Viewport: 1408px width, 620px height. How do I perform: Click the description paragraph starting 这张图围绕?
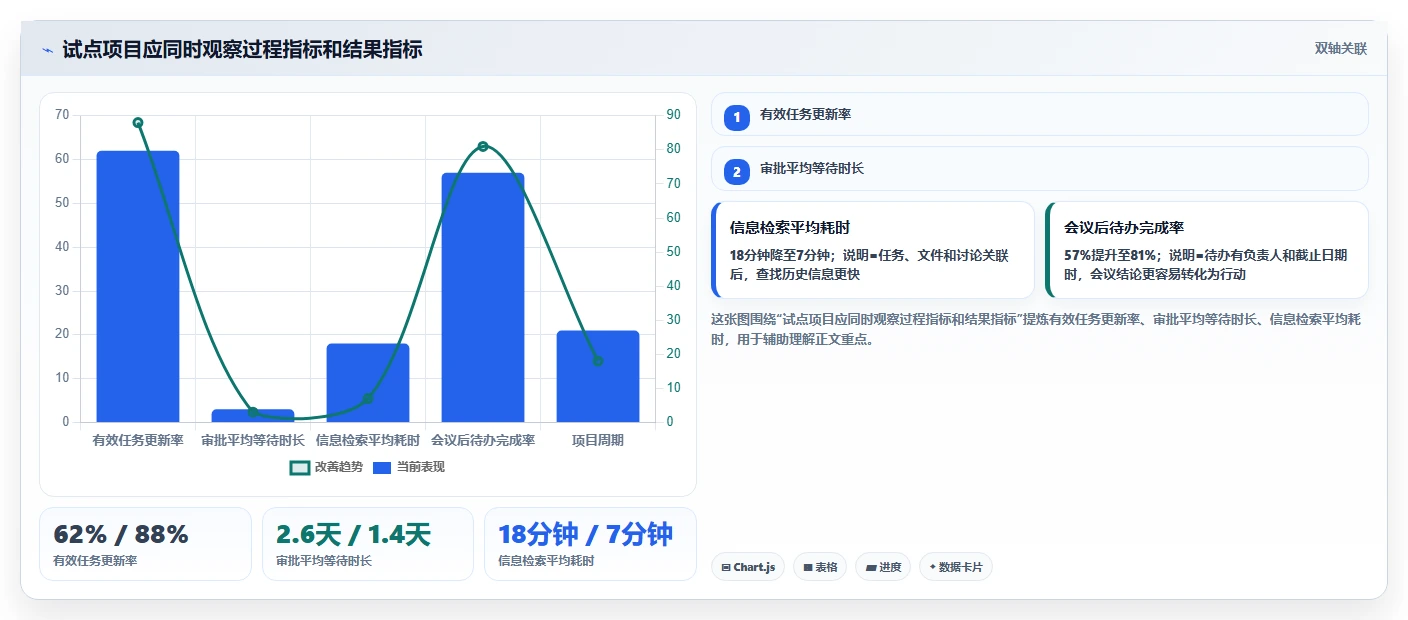1036,329
